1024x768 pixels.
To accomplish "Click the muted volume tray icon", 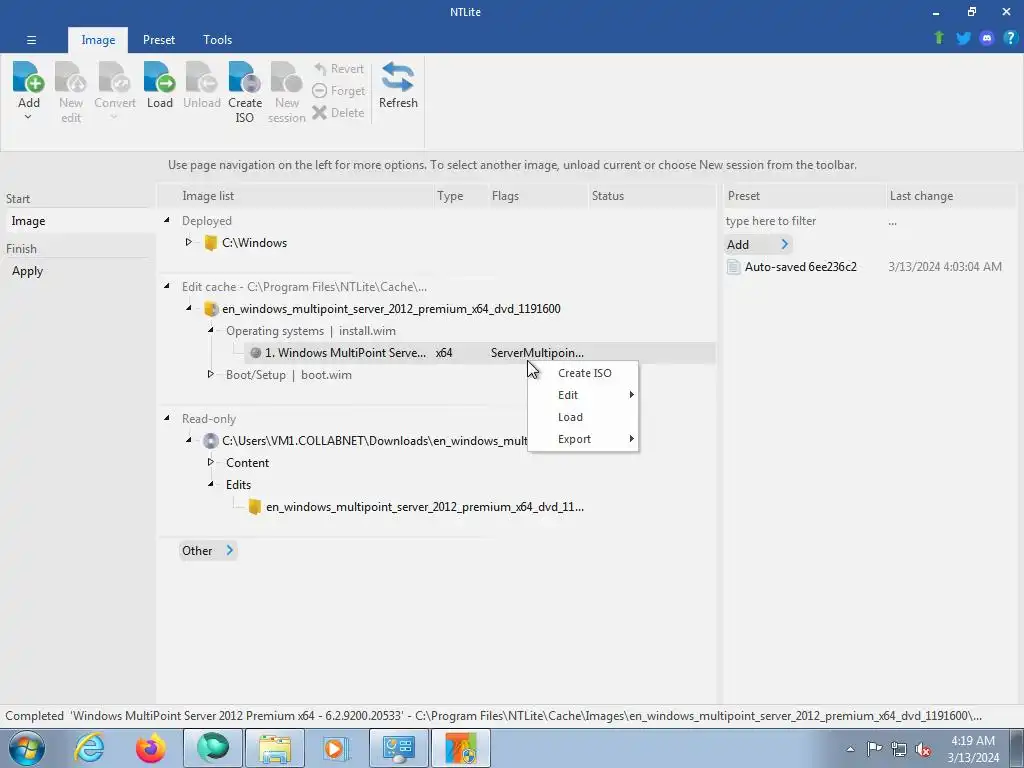I will coord(923,750).
